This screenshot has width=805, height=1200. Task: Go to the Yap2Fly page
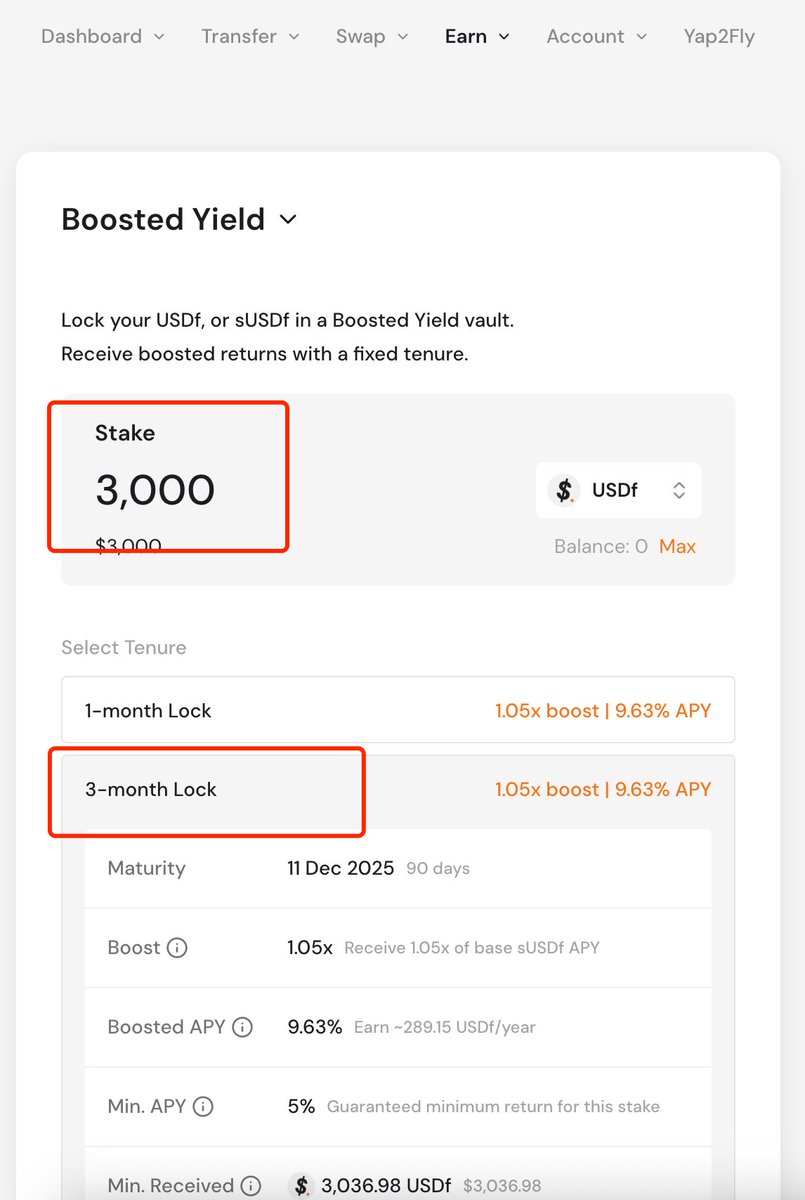719,37
